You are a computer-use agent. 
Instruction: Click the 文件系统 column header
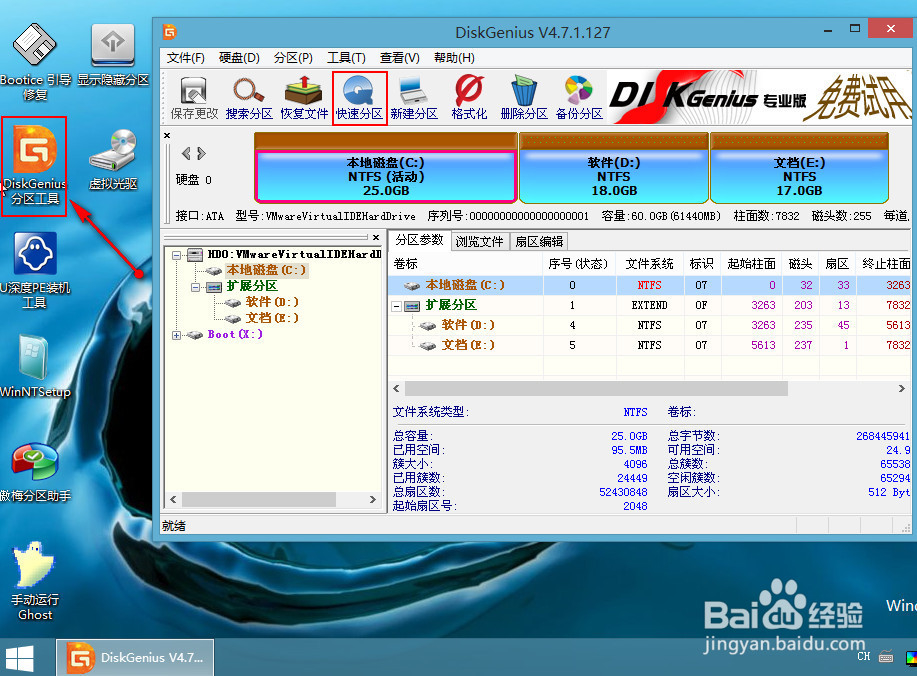(650, 264)
